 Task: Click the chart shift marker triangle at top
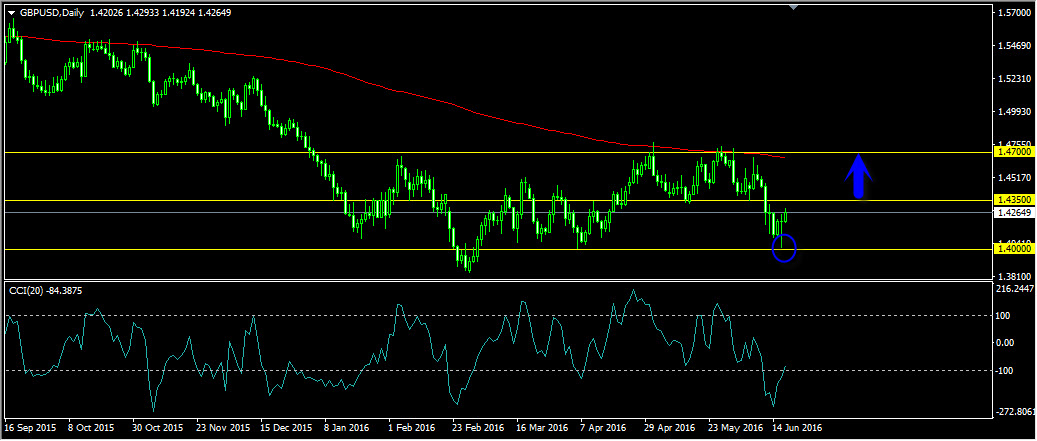point(794,7)
